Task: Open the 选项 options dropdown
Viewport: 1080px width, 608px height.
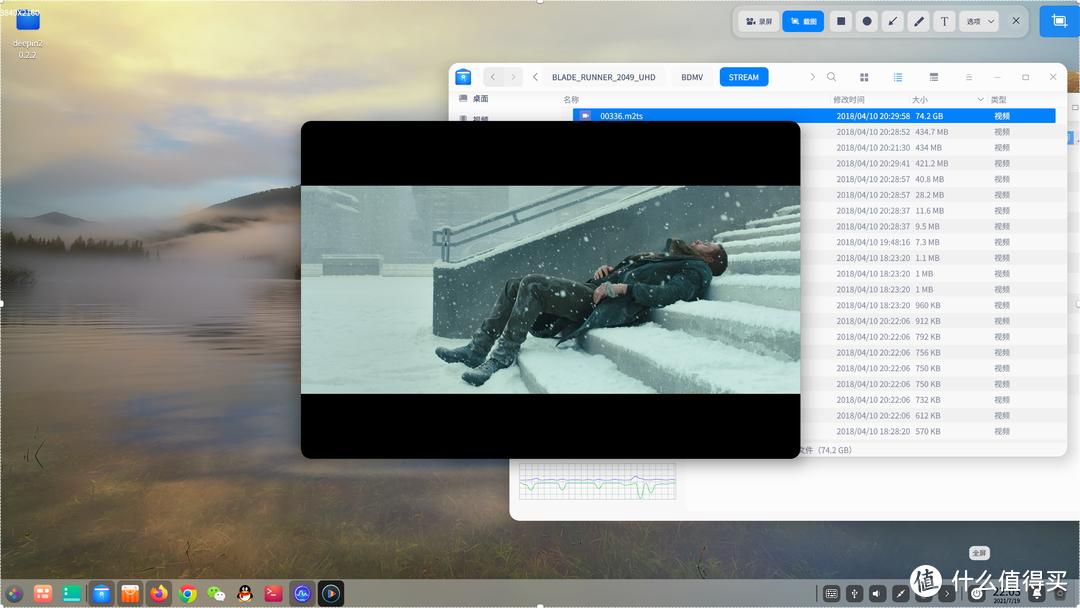Action: (x=977, y=21)
